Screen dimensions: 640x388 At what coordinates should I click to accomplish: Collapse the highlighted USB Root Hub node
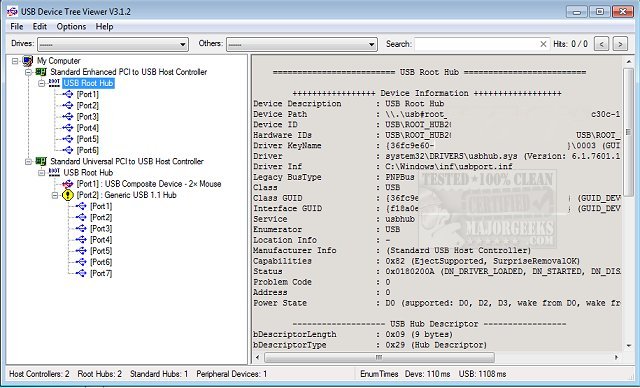(x=42, y=83)
